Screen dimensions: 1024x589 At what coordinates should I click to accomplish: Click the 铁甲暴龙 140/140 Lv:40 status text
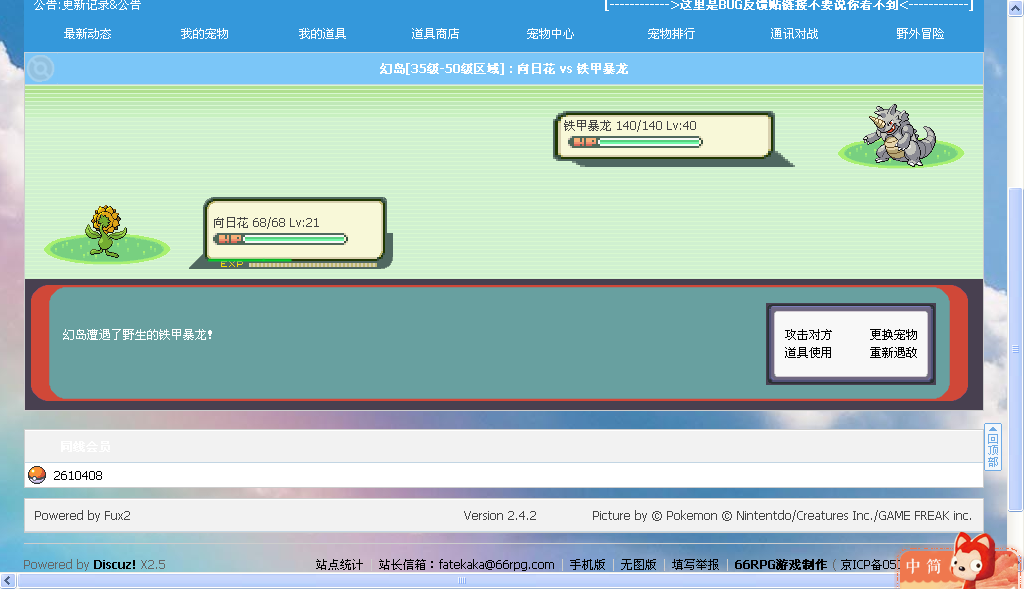(630, 125)
